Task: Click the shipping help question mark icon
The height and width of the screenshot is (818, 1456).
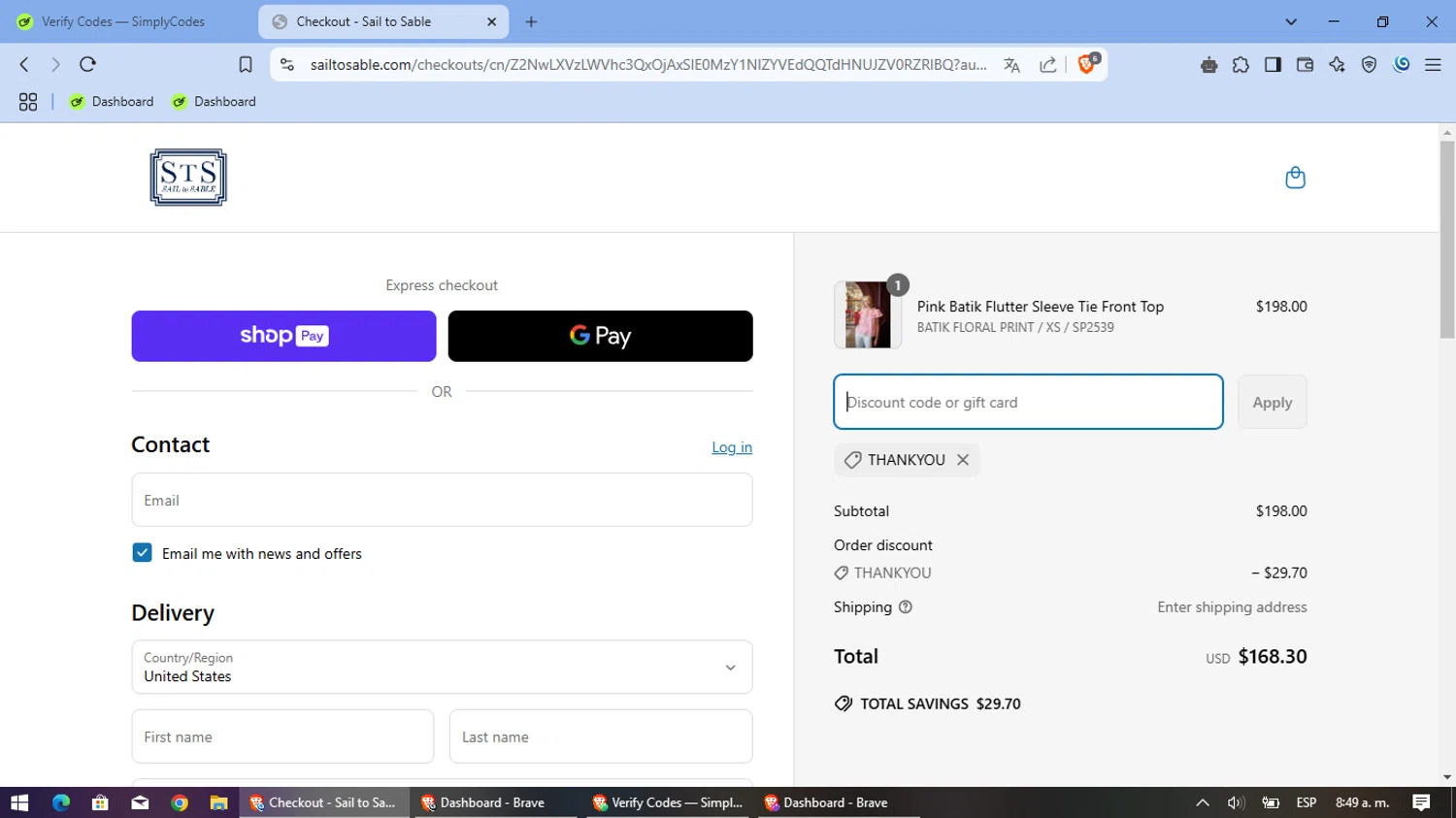Action: pyautogui.click(x=906, y=607)
